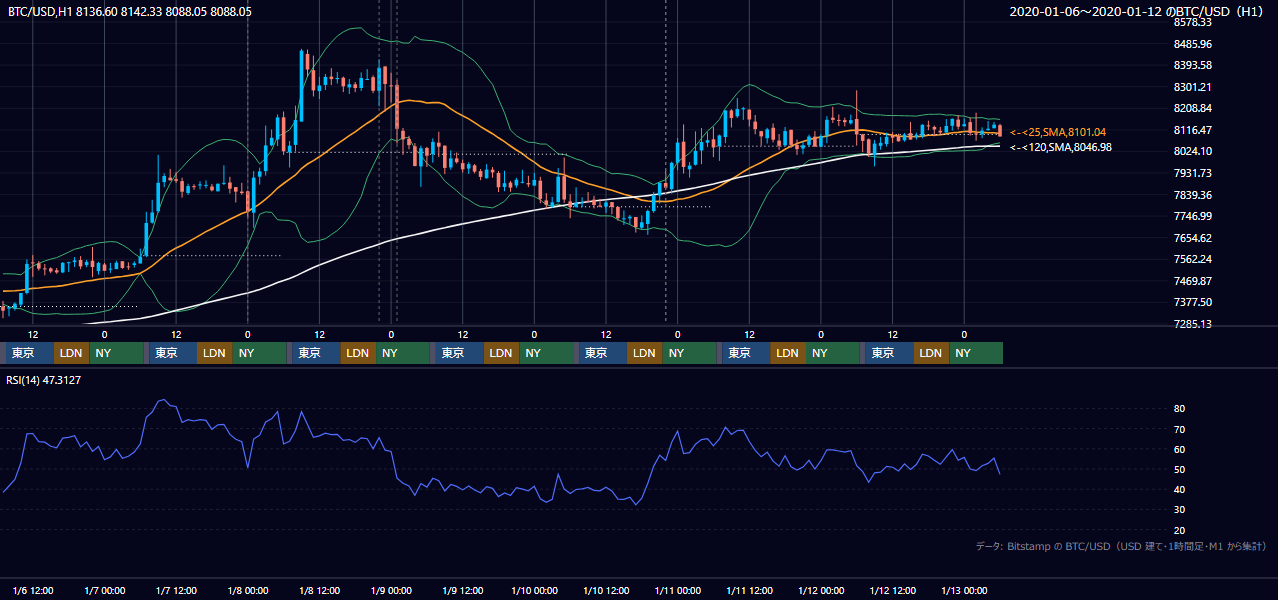Click the 1/6 12:00 time axis label

tap(33, 590)
